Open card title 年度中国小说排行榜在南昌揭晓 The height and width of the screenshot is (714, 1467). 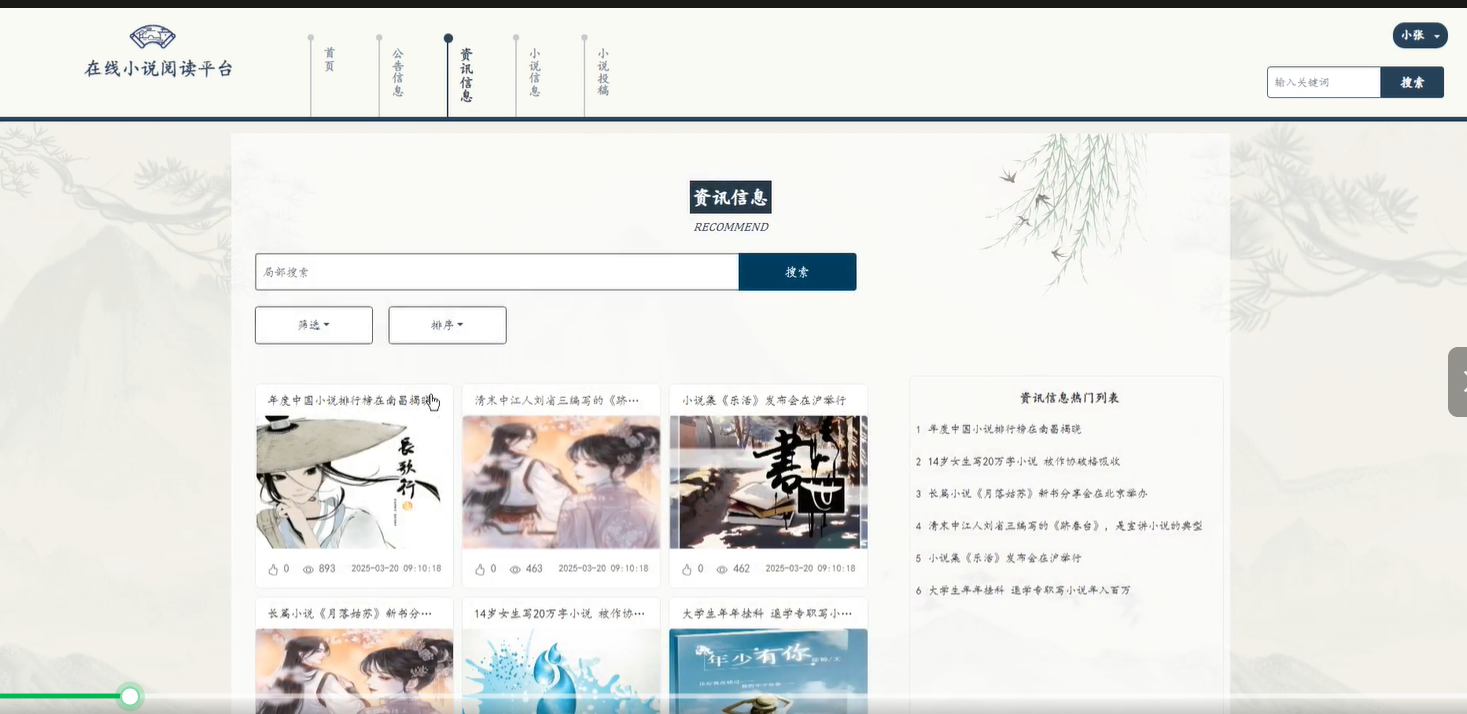click(352, 400)
